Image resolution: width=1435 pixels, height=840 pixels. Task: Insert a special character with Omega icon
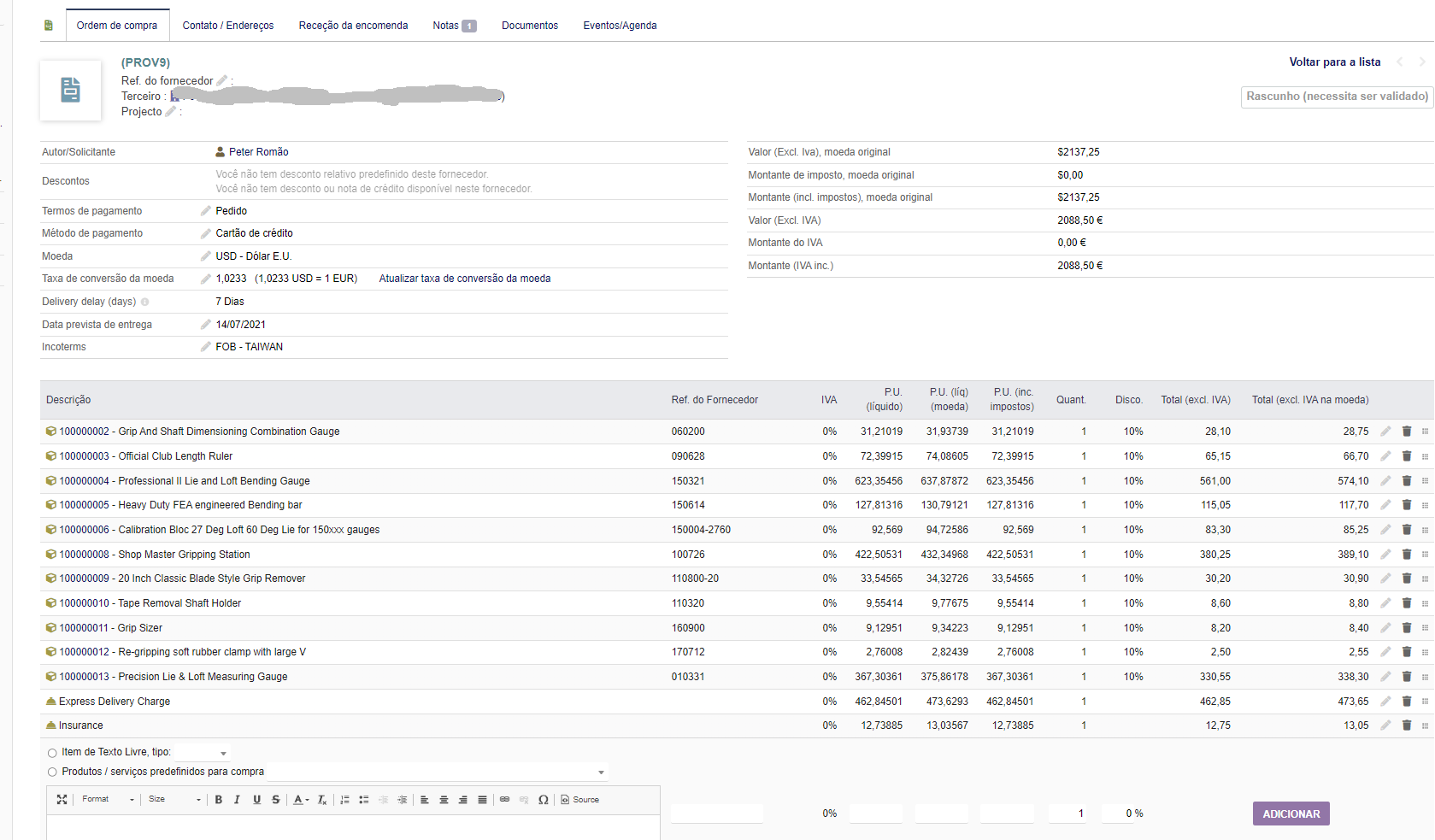(544, 800)
